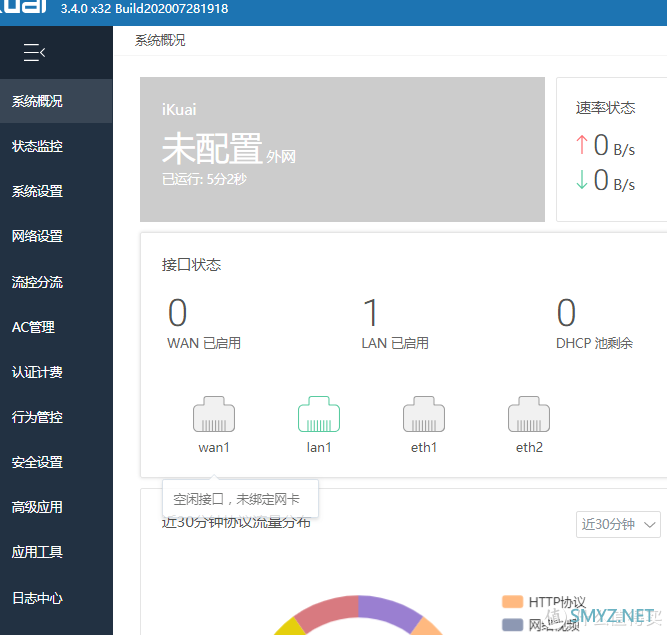Open 网络设置 in the sidebar
Screen dimensions: 667x635
pyautogui.click(x=56, y=236)
